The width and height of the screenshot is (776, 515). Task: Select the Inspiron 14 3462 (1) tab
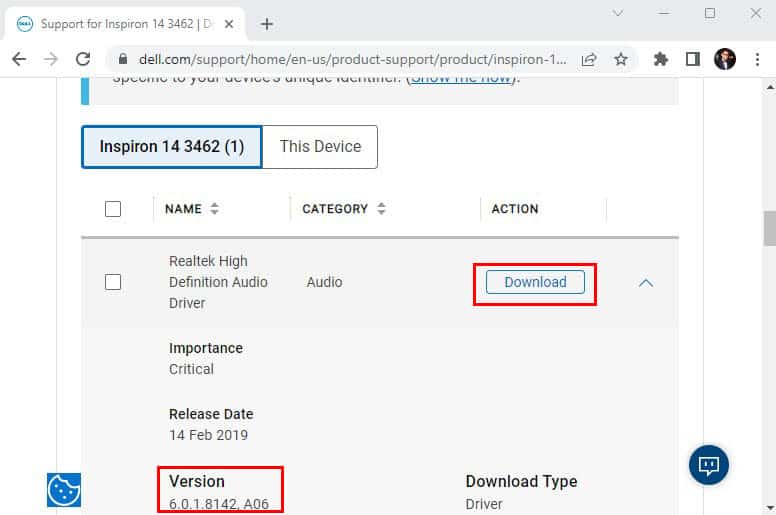pos(172,146)
